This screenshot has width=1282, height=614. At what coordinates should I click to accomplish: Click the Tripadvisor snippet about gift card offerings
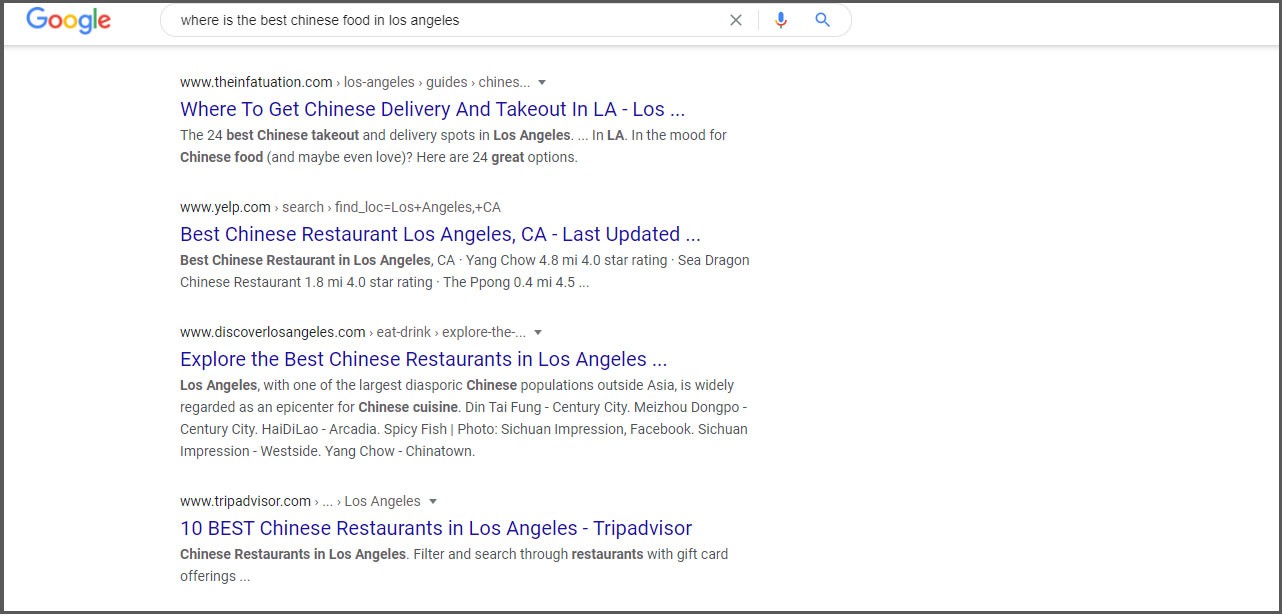tap(454, 564)
